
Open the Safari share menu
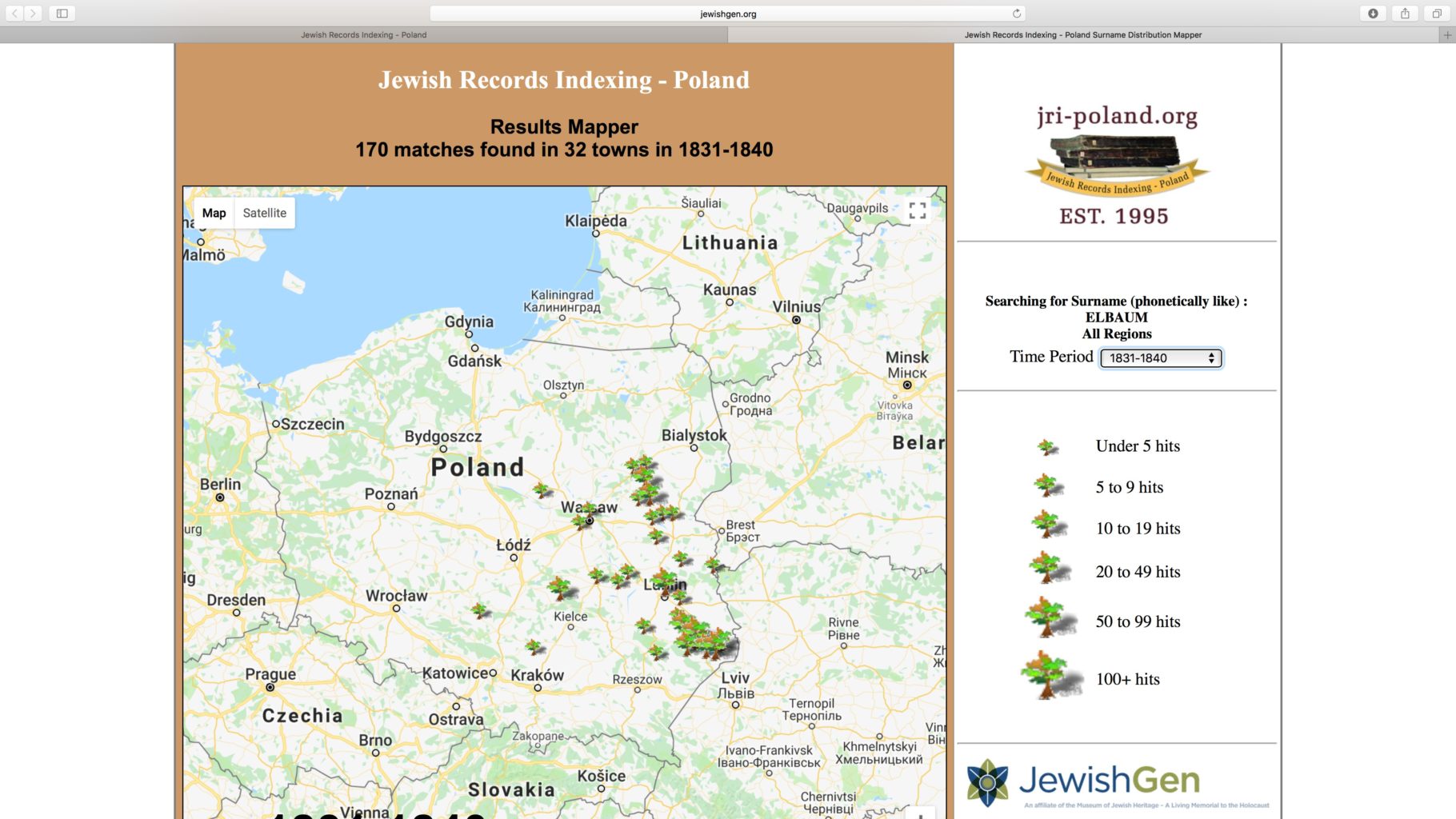(x=1405, y=14)
